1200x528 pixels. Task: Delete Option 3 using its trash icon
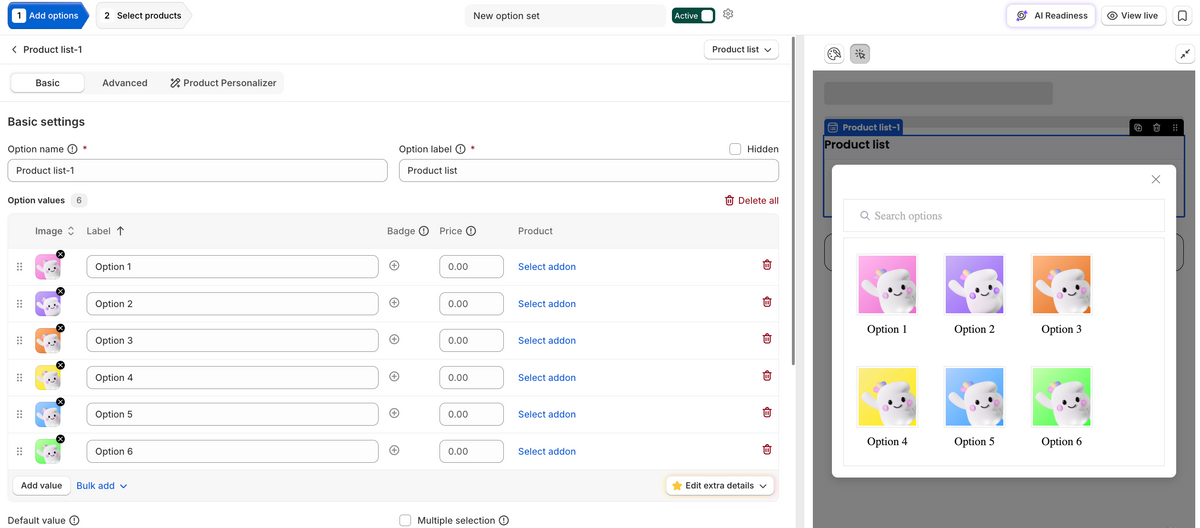(767, 339)
